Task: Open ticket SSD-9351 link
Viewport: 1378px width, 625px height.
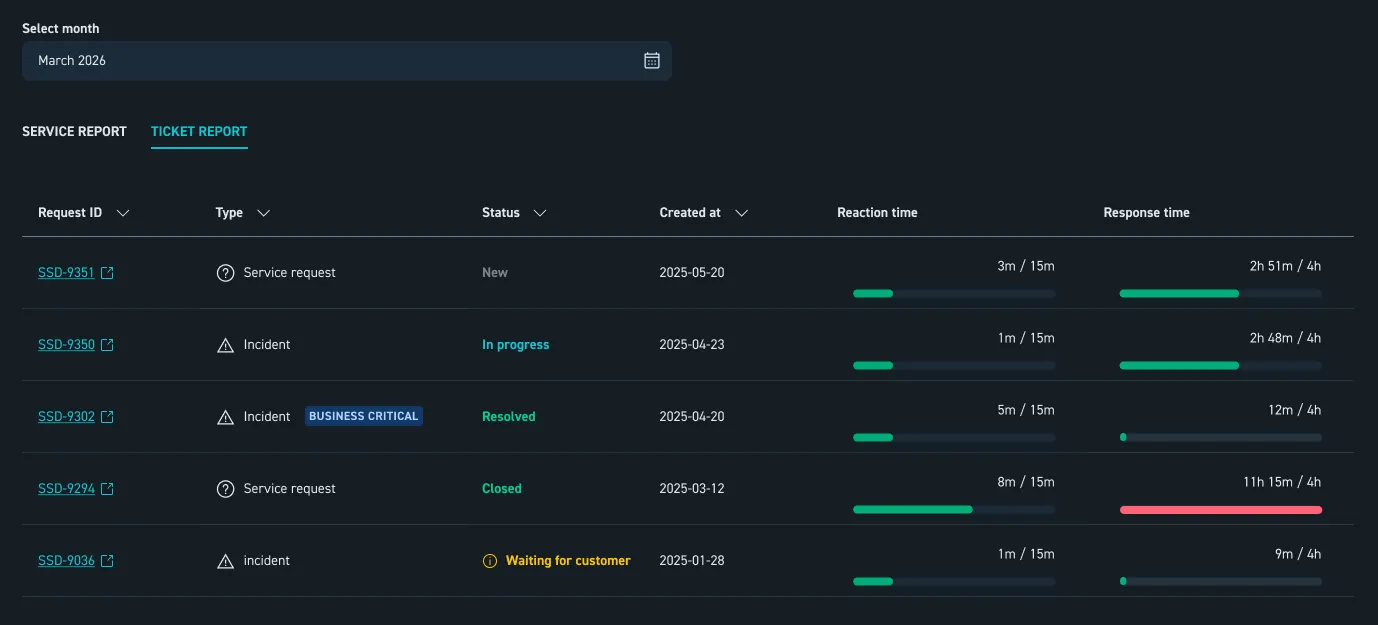Action: tap(66, 273)
